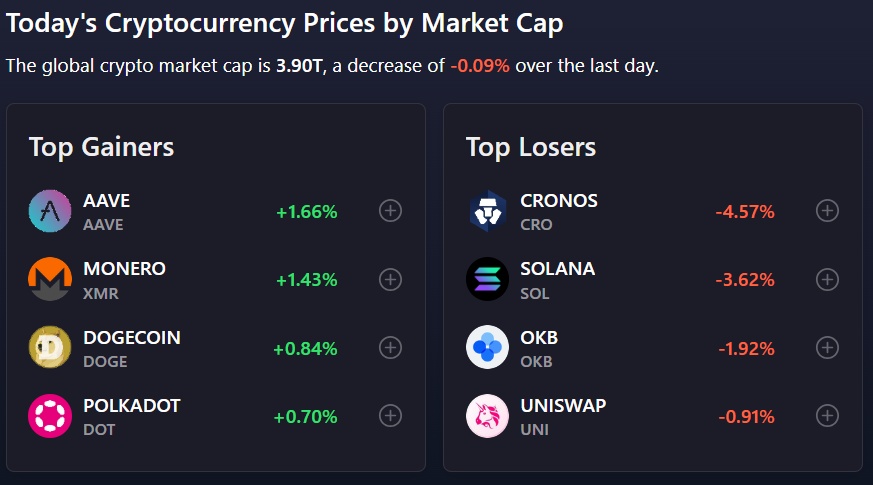Click the Monero coin logo icon
Viewport: 873px width, 485px height.
(50, 279)
